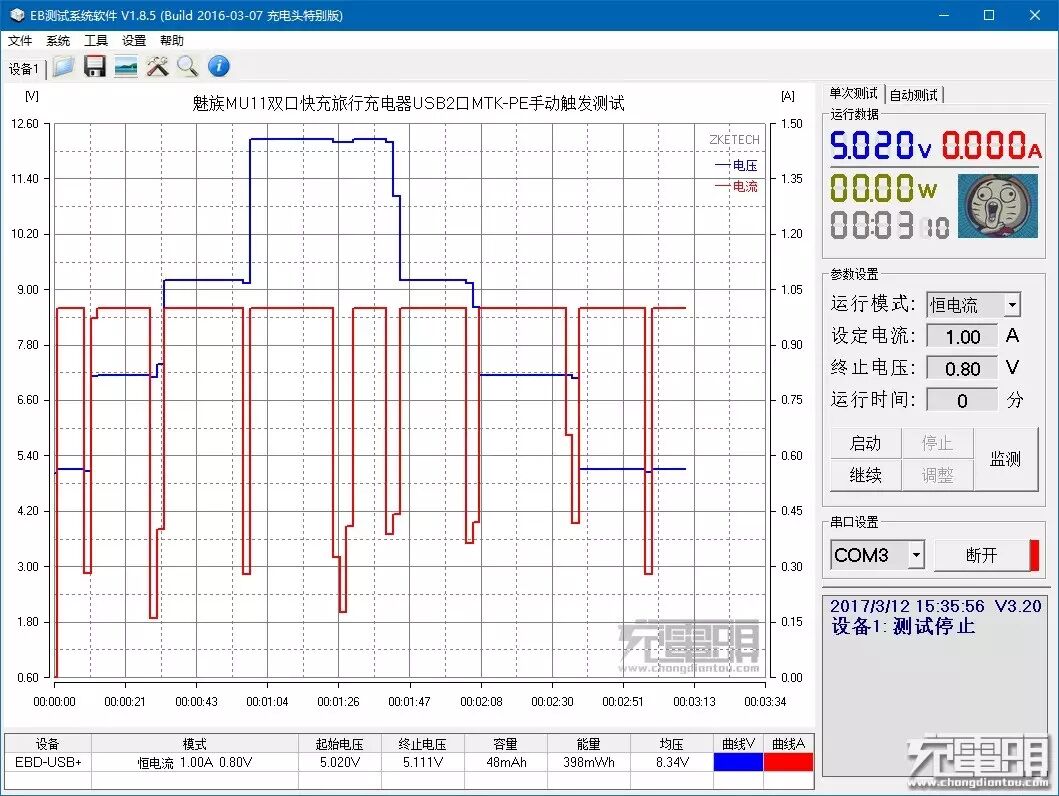Click the 电压 legend entry

(x=736, y=165)
